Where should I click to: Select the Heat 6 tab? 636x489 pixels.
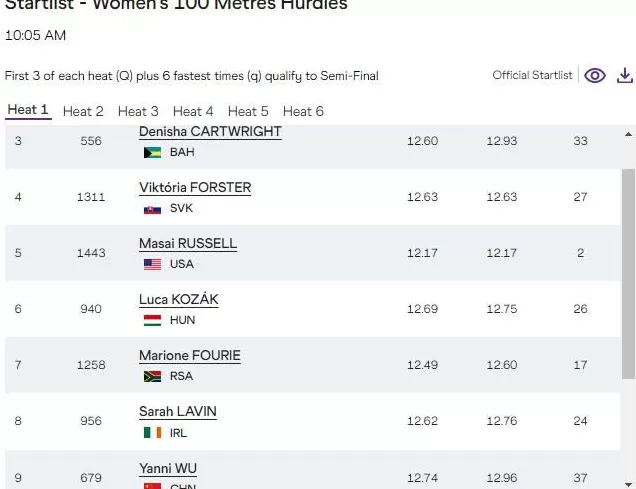coord(303,111)
